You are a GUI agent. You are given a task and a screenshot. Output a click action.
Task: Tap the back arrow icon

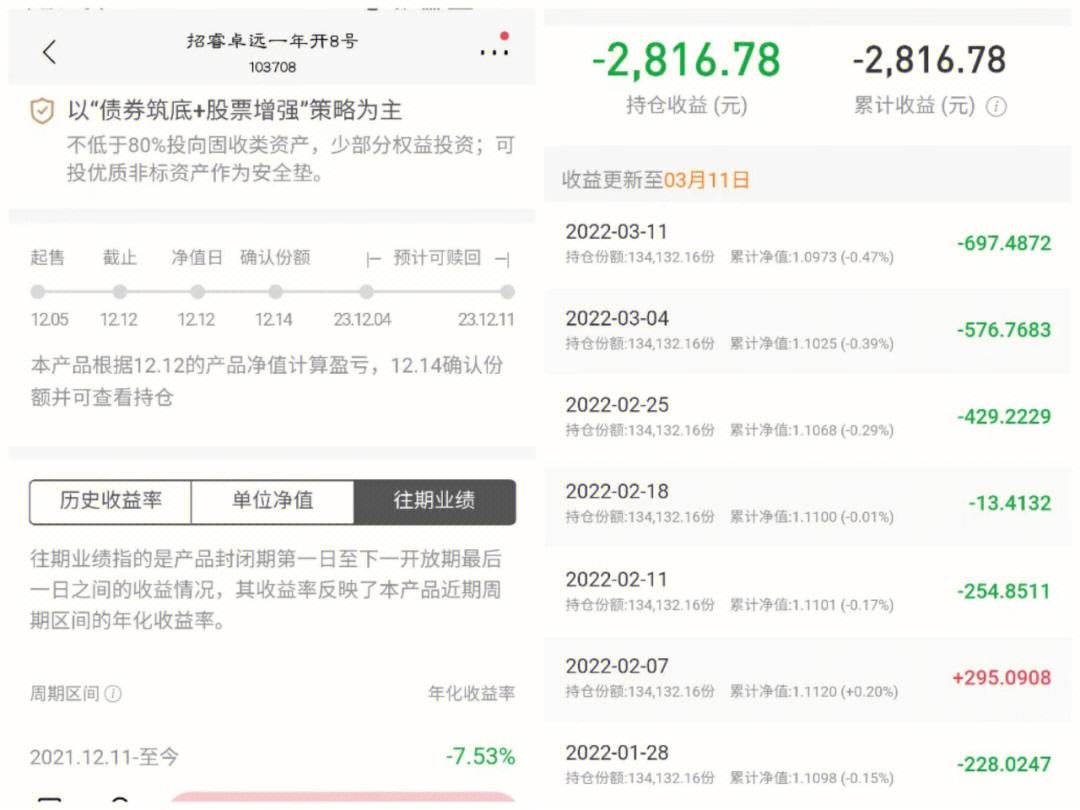tap(49, 52)
